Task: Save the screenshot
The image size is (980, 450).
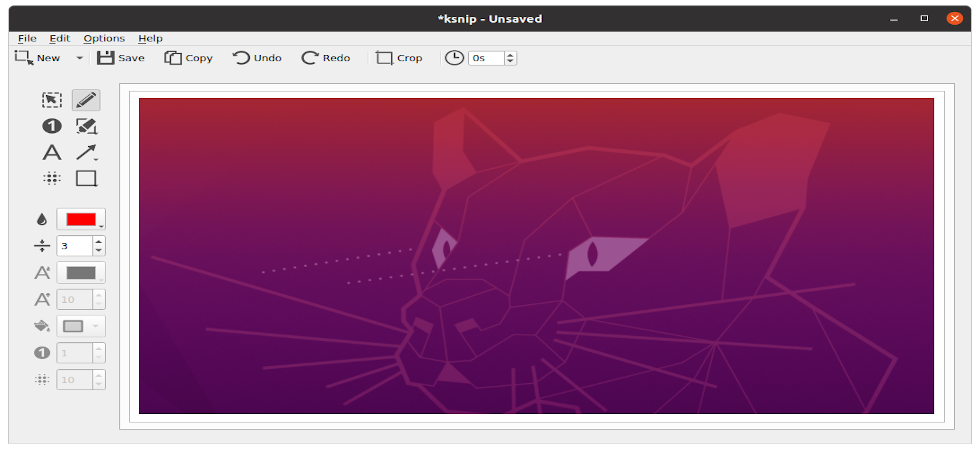Action: click(121, 58)
